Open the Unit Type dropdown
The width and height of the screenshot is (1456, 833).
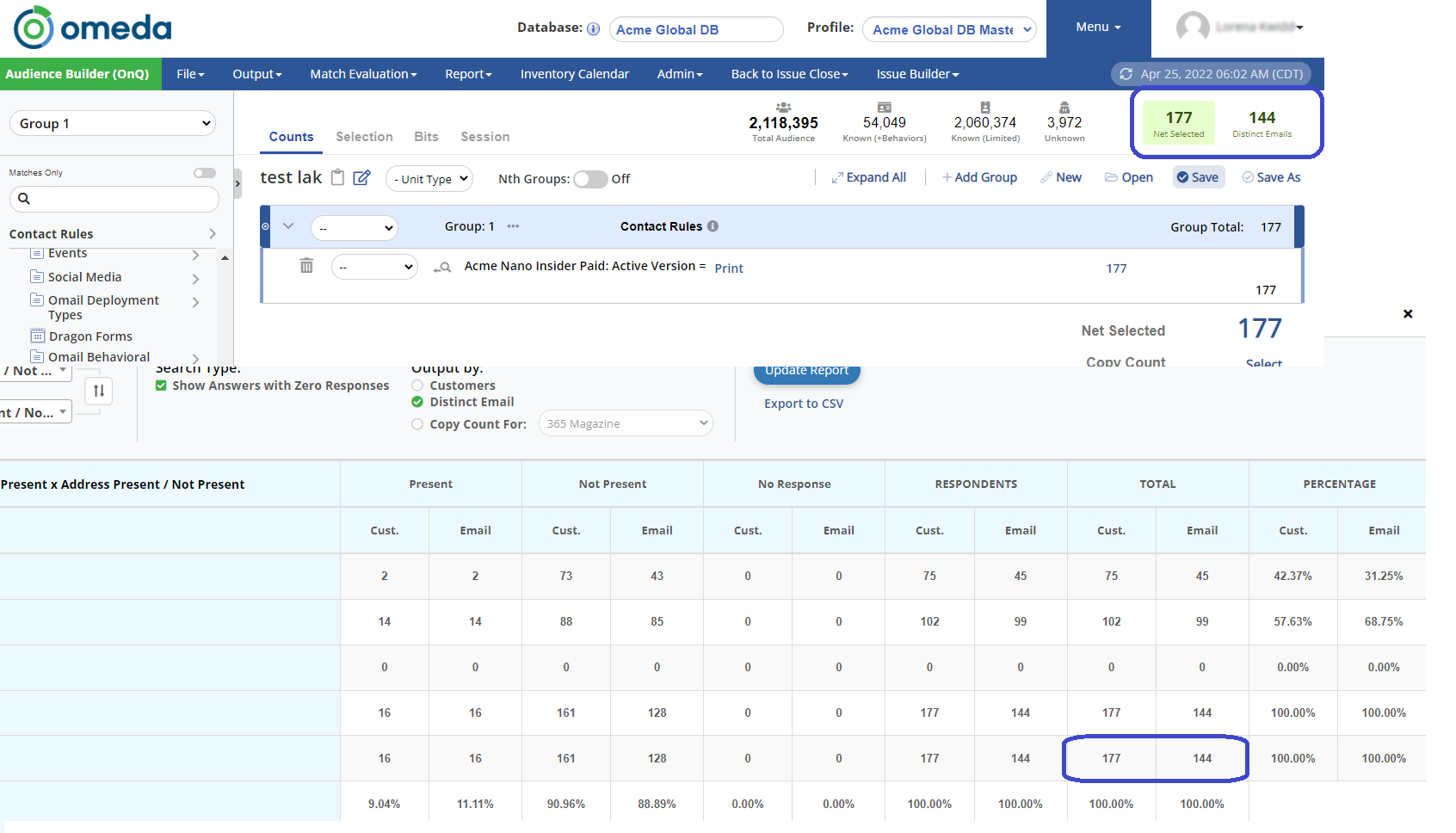[429, 179]
